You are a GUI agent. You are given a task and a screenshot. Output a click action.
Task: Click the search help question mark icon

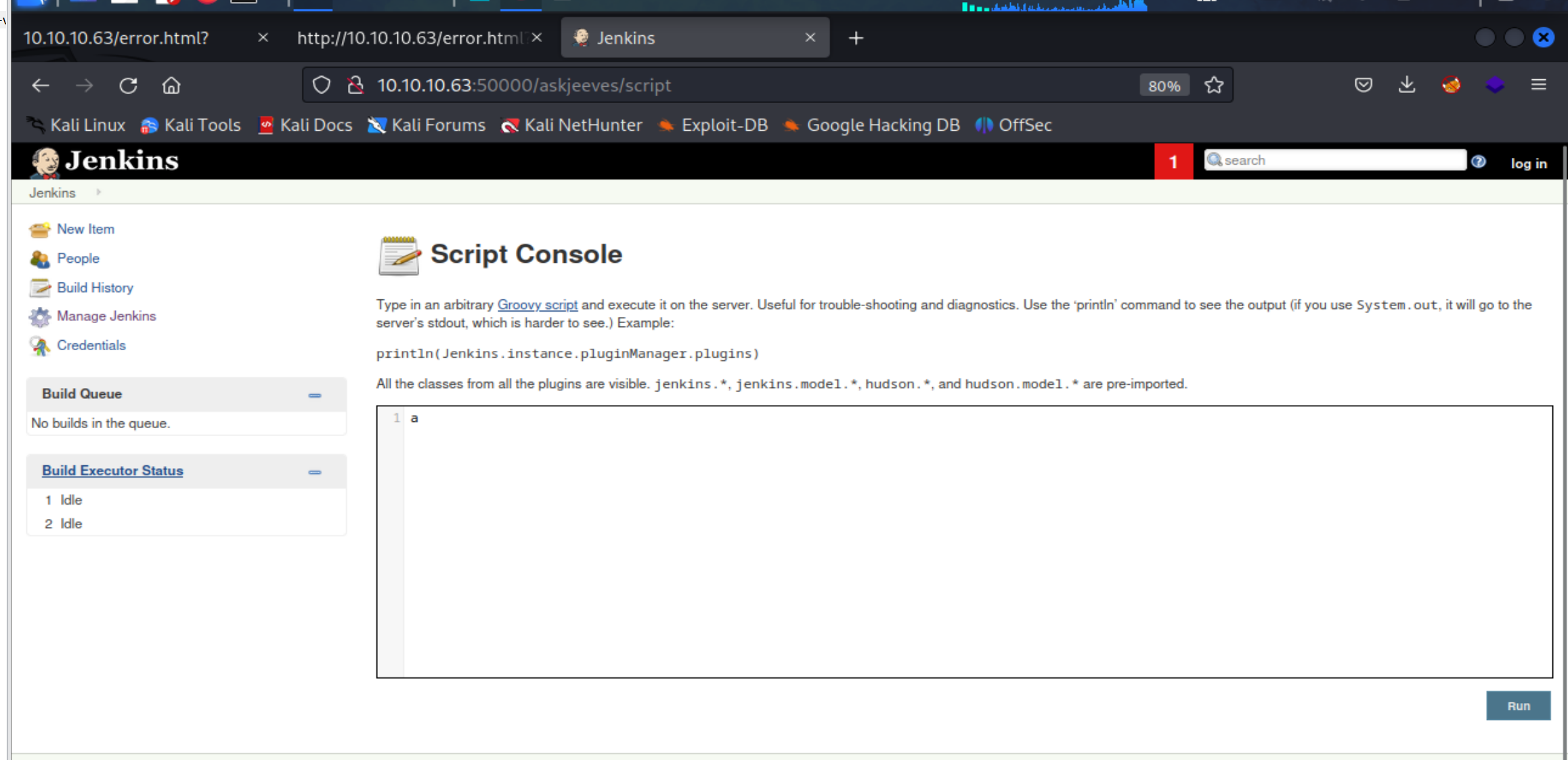pyautogui.click(x=1479, y=161)
